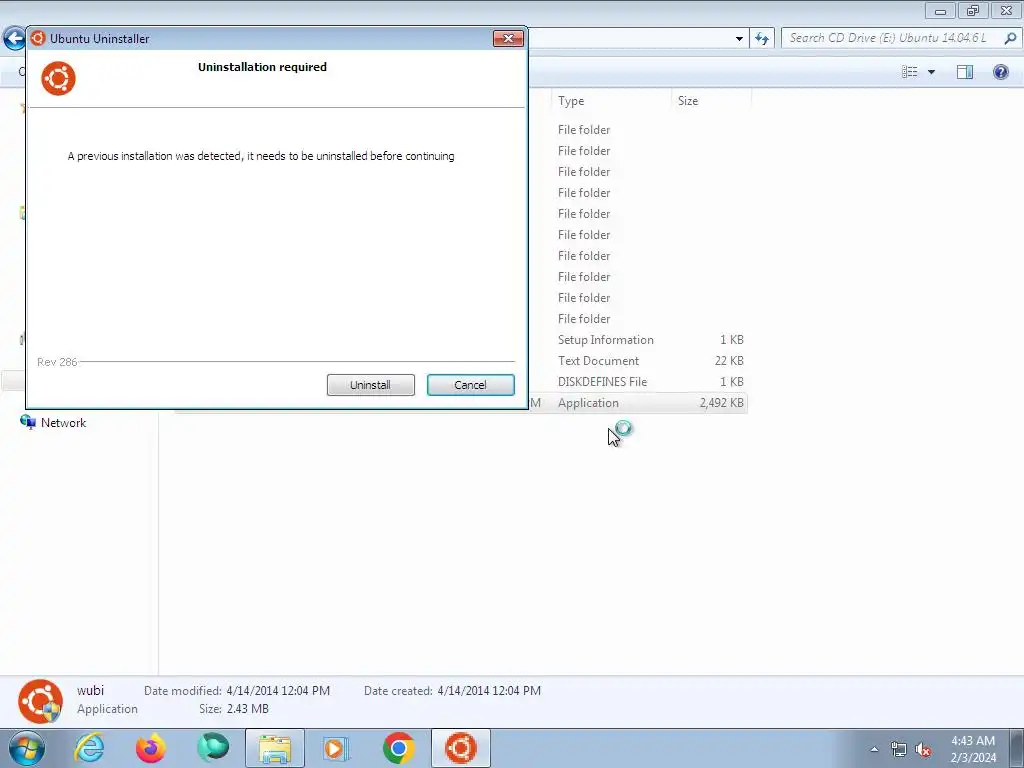The height and width of the screenshot is (768, 1024).
Task: Open Windows Media Player from taskbar
Action: (336, 748)
